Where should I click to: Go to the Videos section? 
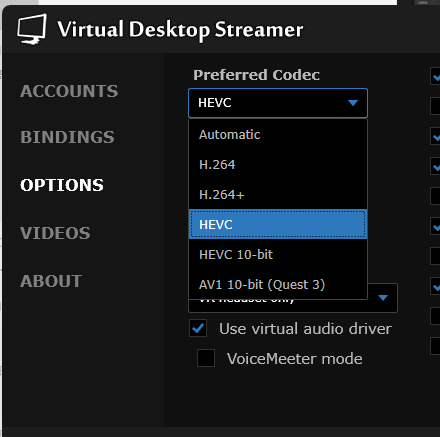(55, 233)
